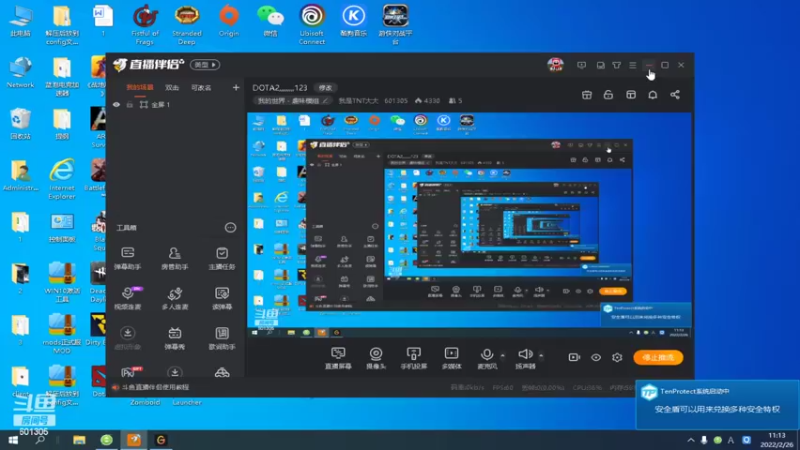Viewport: 800px width, 450px height.
Task: Click the TenProtect notification popup
Action: click(x=717, y=404)
